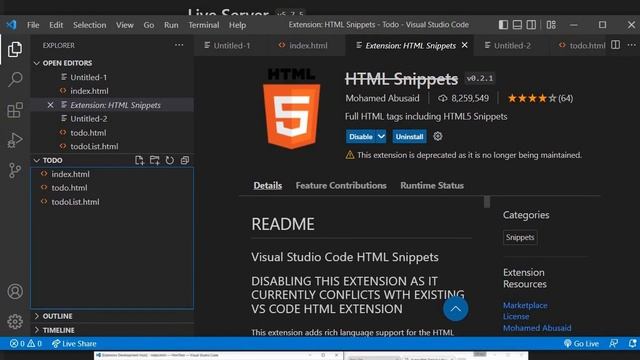This screenshot has height=360, width=640.
Task: Open the Extensions view in activity bar
Action: coord(15,110)
